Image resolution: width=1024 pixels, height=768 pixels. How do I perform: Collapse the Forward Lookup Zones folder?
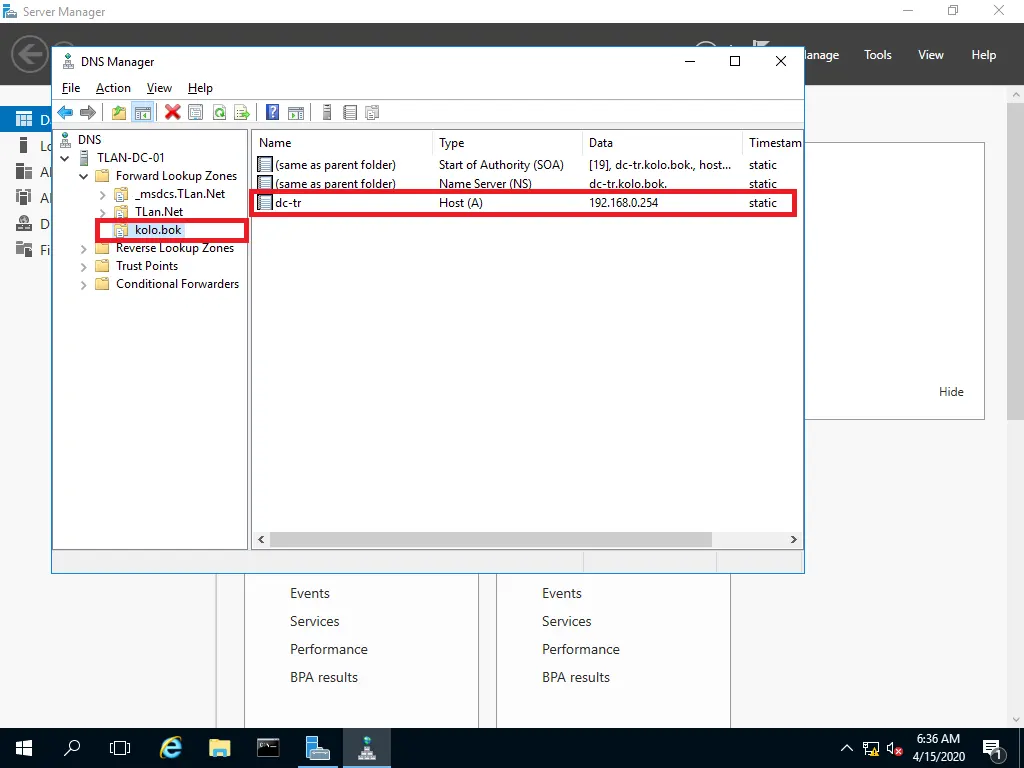coord(84,176)
